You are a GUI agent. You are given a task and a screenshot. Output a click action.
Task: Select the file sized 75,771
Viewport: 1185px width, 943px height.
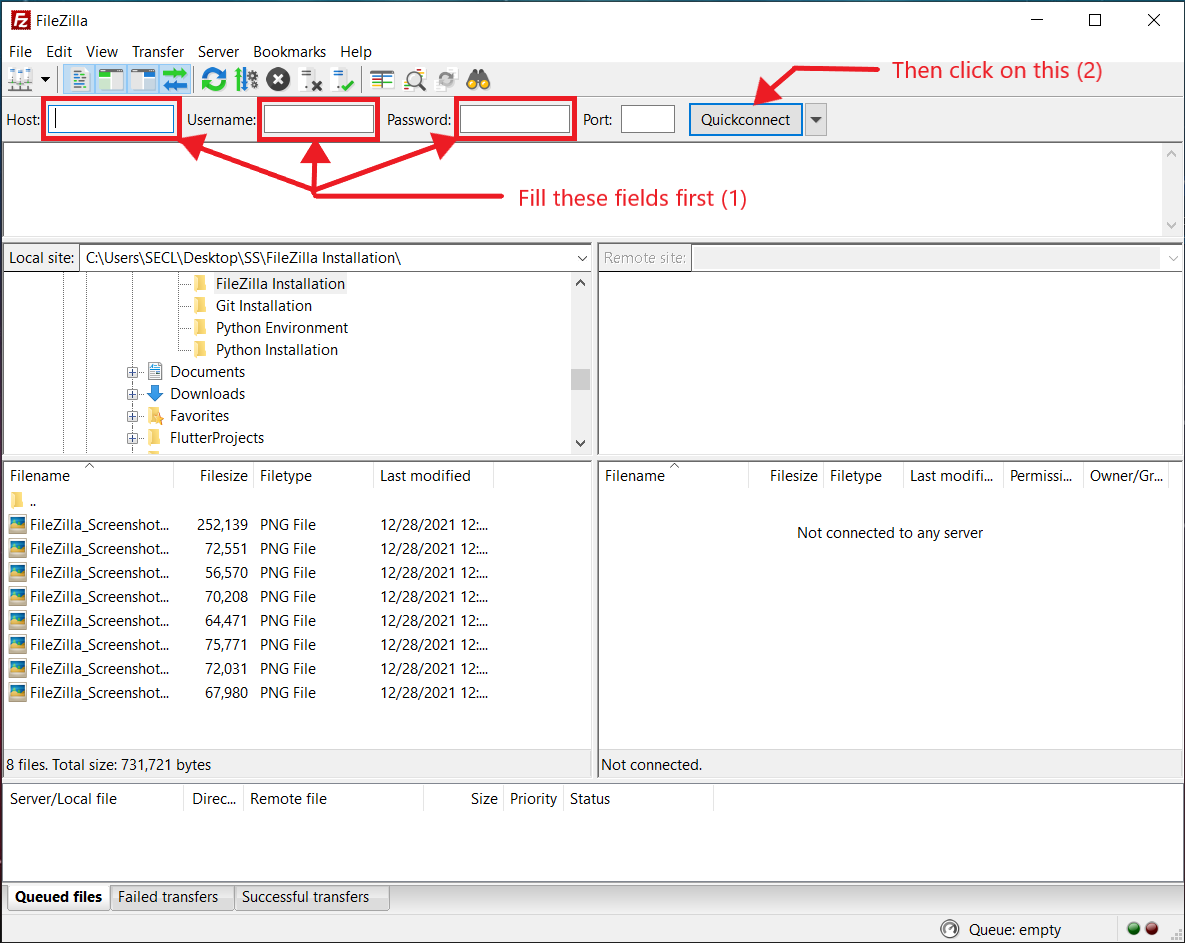pyautogui.click(x=248, y=645)
